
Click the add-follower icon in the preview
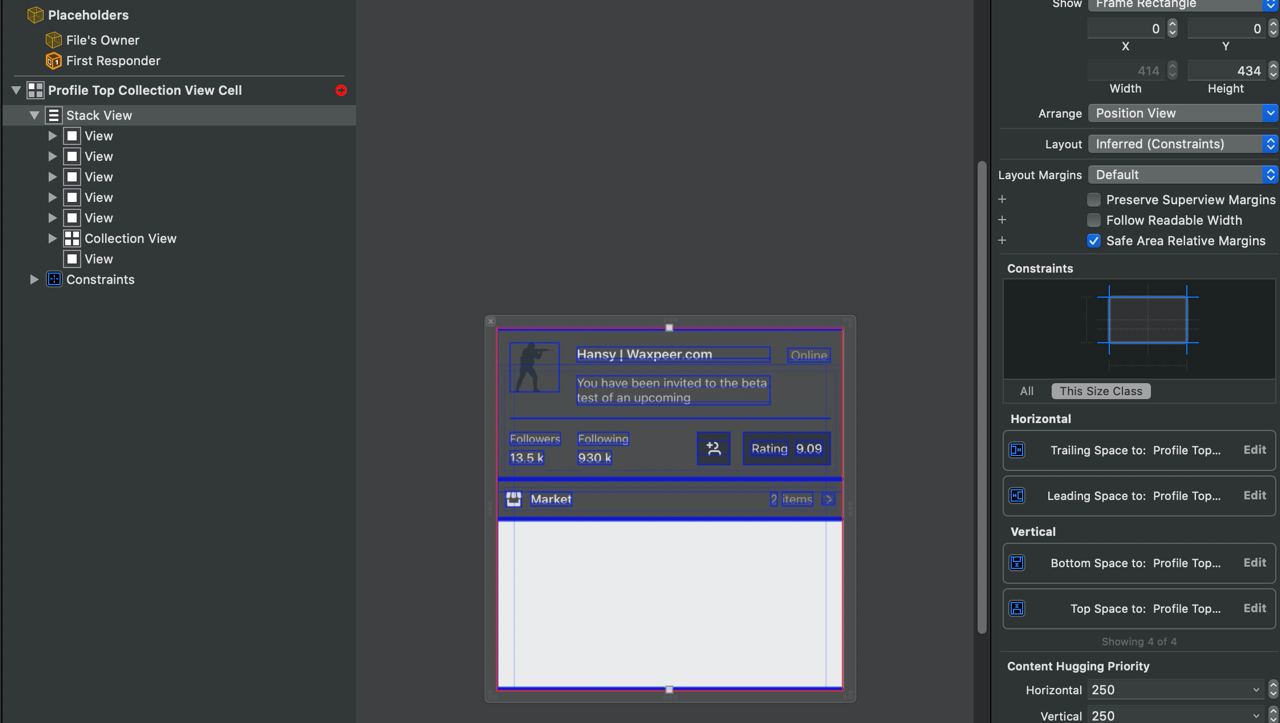coord(714,449)
